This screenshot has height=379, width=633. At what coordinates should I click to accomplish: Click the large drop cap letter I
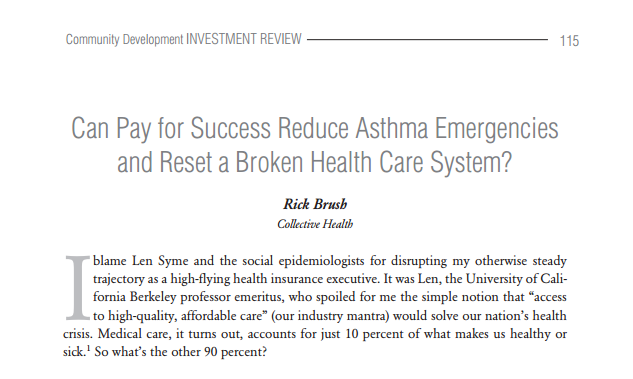77,287
